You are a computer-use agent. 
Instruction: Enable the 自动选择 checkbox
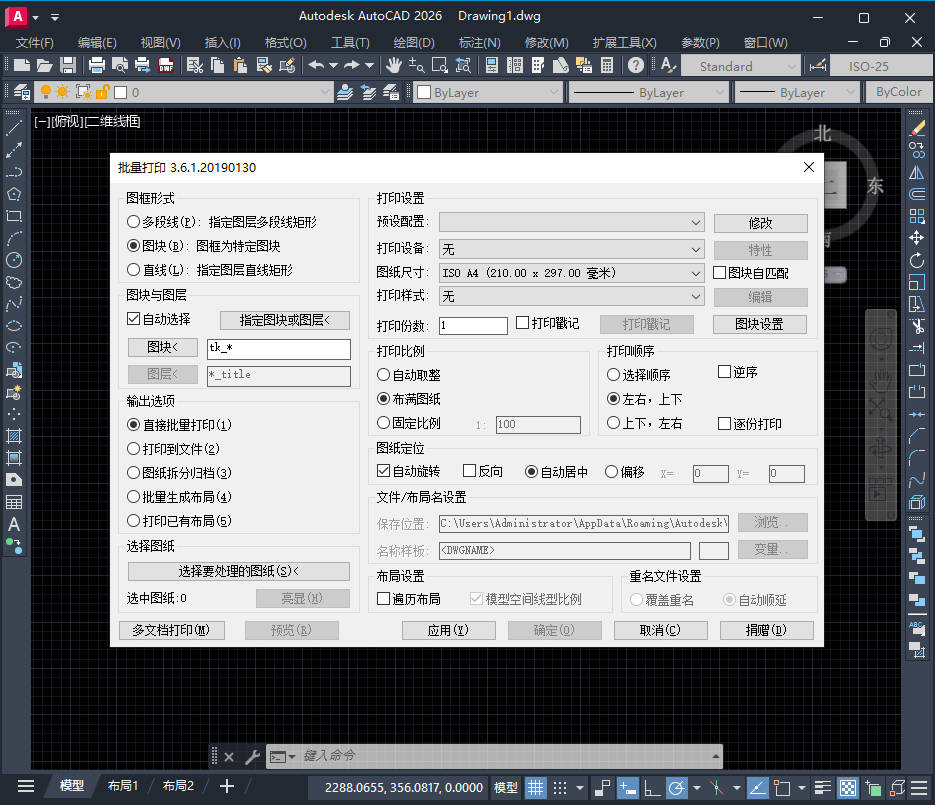(134, 320)
